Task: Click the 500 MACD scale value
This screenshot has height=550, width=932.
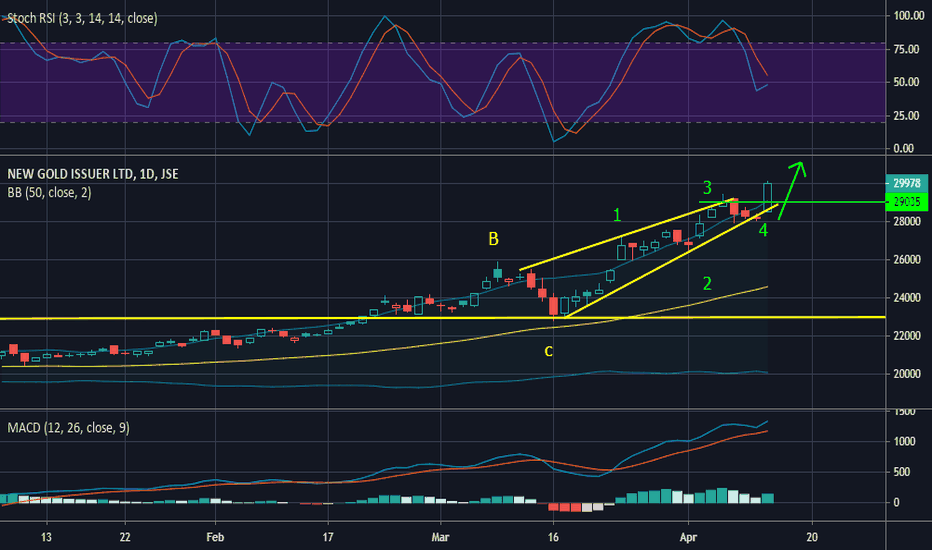Action: click(902, 472)
